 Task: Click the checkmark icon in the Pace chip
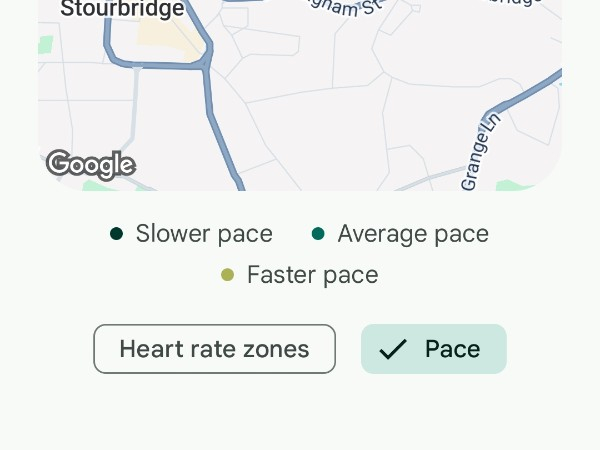pyautogui.click(x=393, y=349)
